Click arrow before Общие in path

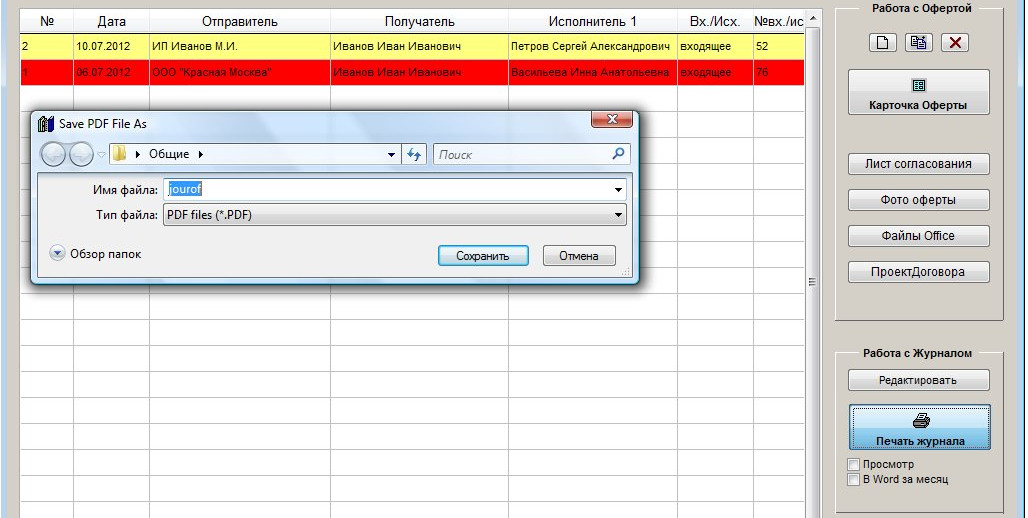tap(138, 154)
